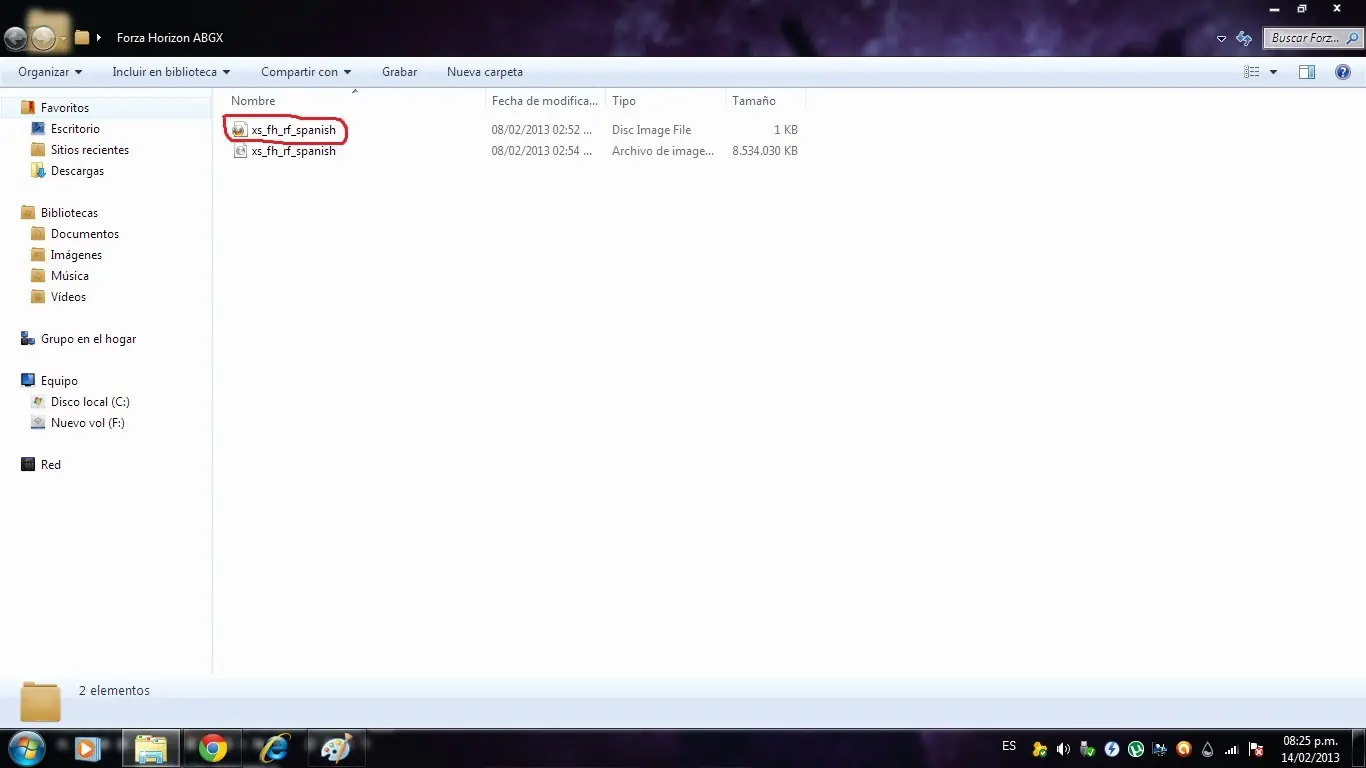This screenshot has height=768, width=1366.
Task: Navigate back with the back arrow
Action: 16,39
